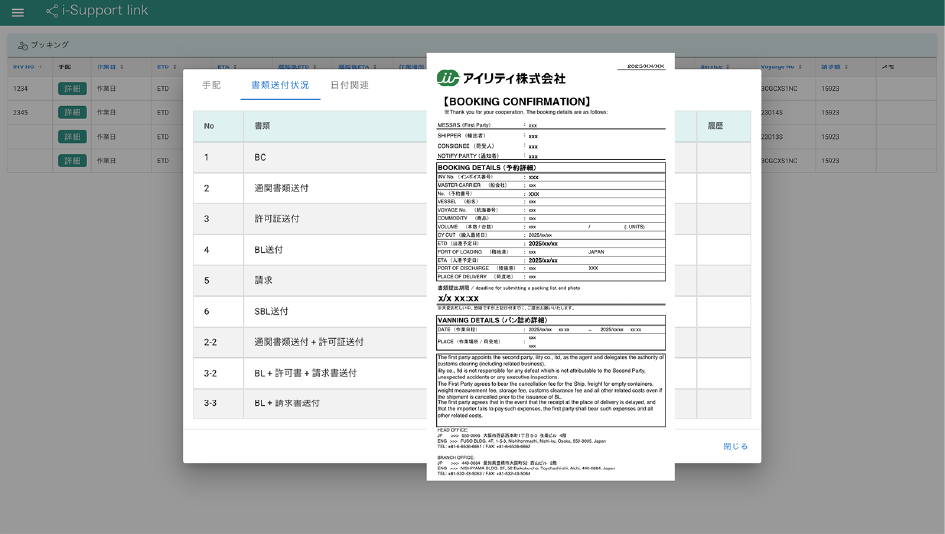This screenshot has width=945, height=534.
Task: Close the dialog with 閉じる
Action: click(735, 446)
